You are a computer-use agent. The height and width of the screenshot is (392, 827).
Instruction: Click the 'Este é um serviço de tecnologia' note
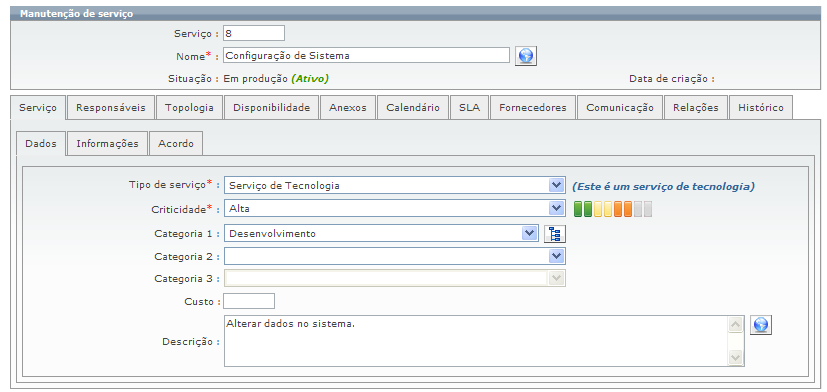663,186
